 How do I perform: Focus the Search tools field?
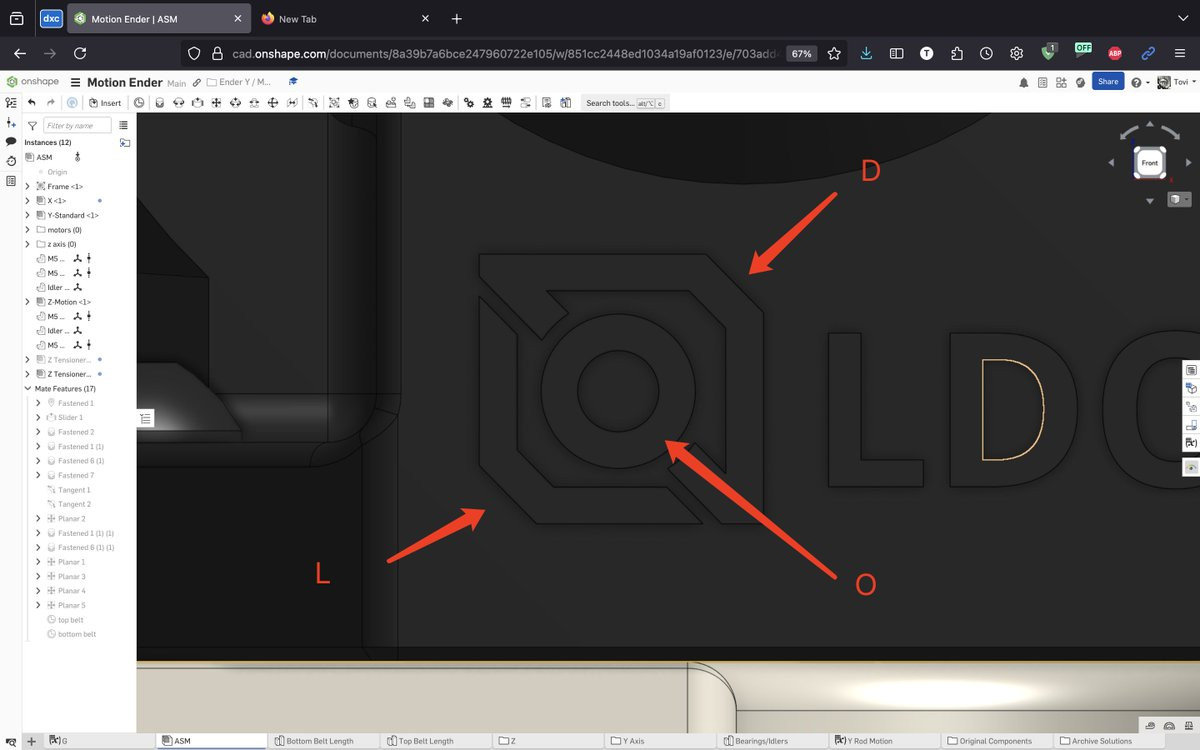(625, 103)
